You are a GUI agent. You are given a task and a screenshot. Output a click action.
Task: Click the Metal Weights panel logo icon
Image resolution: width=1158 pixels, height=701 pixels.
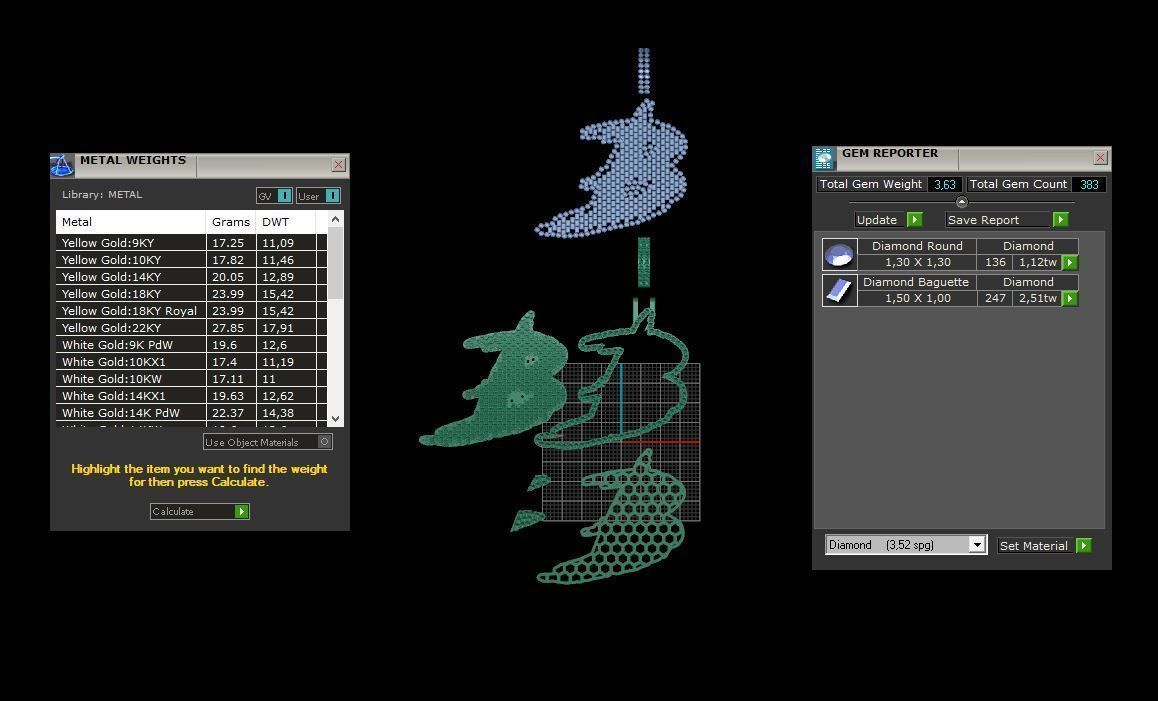point(62,165)
